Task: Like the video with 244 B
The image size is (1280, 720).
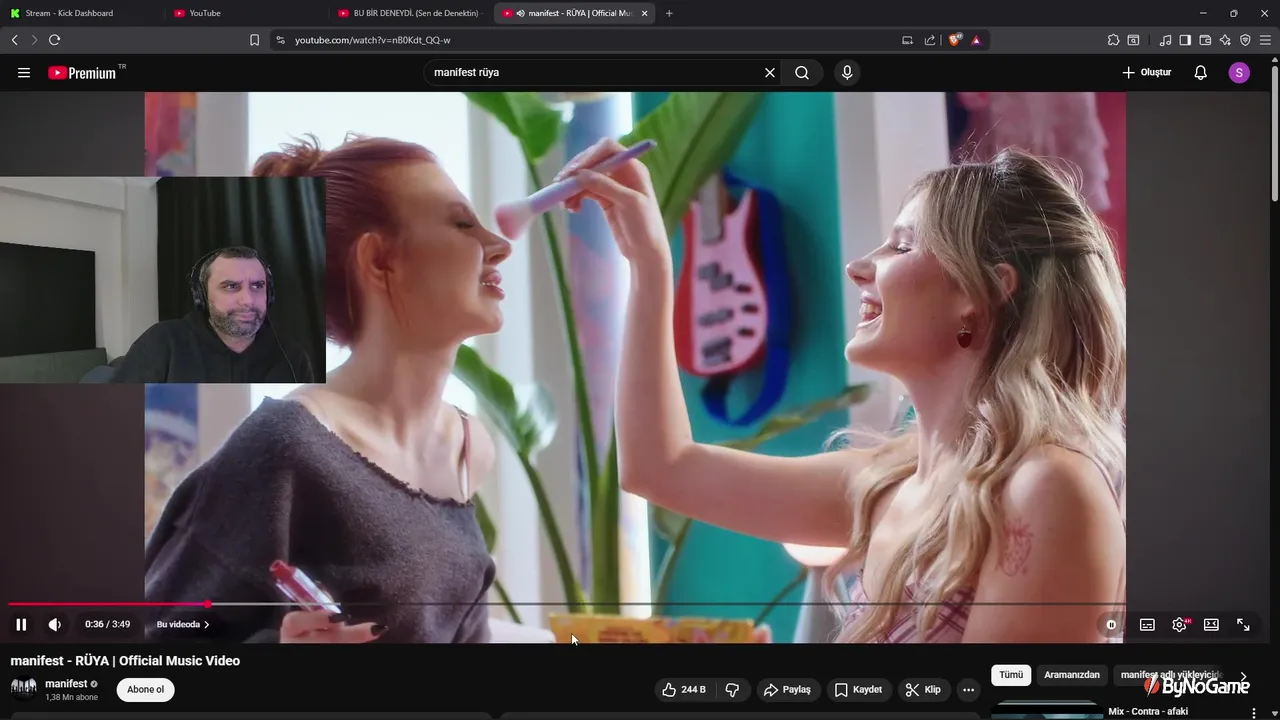Action: (x=685, y=690)
